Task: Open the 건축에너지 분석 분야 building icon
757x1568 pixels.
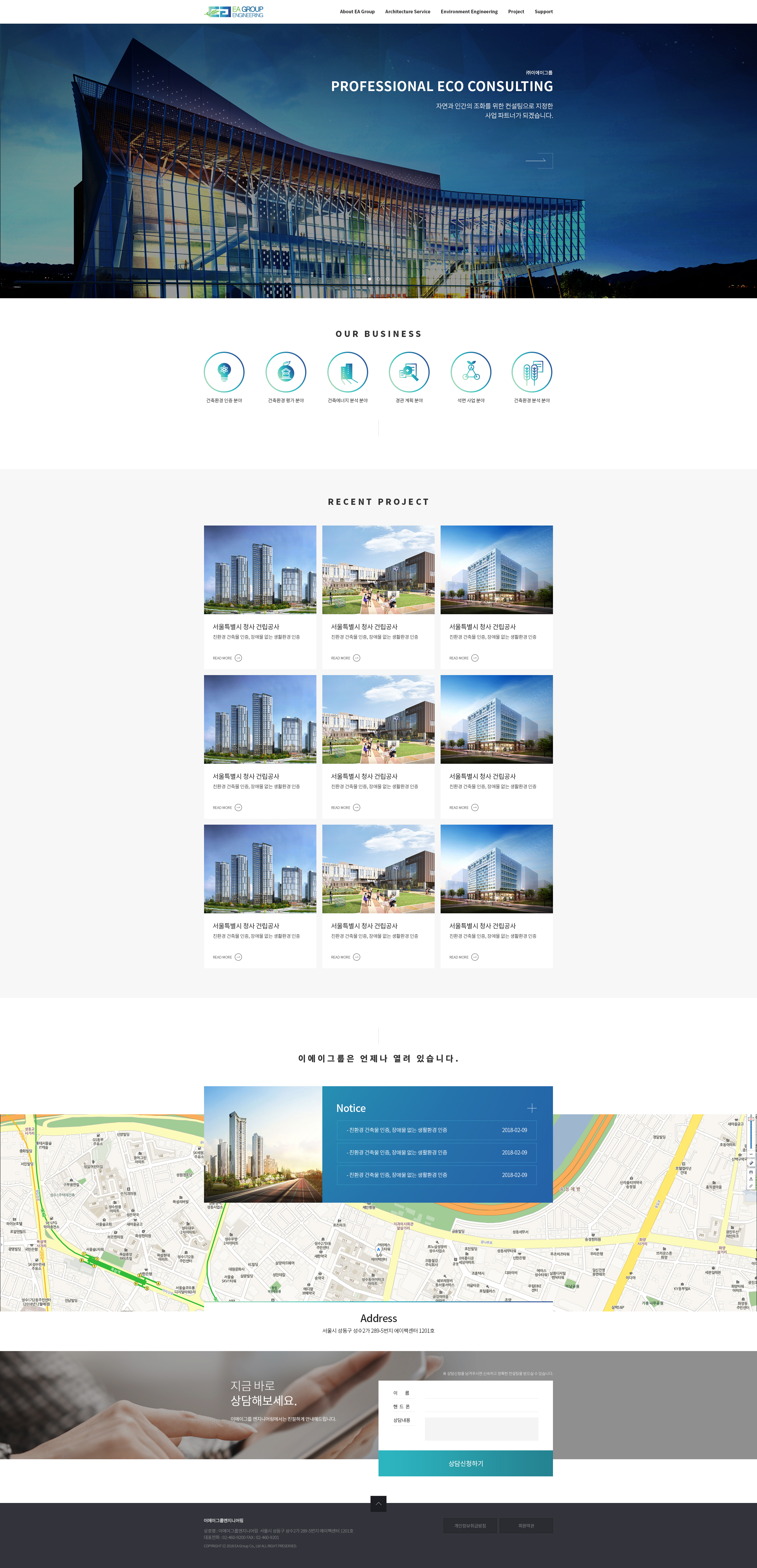Action: [348, 372]
